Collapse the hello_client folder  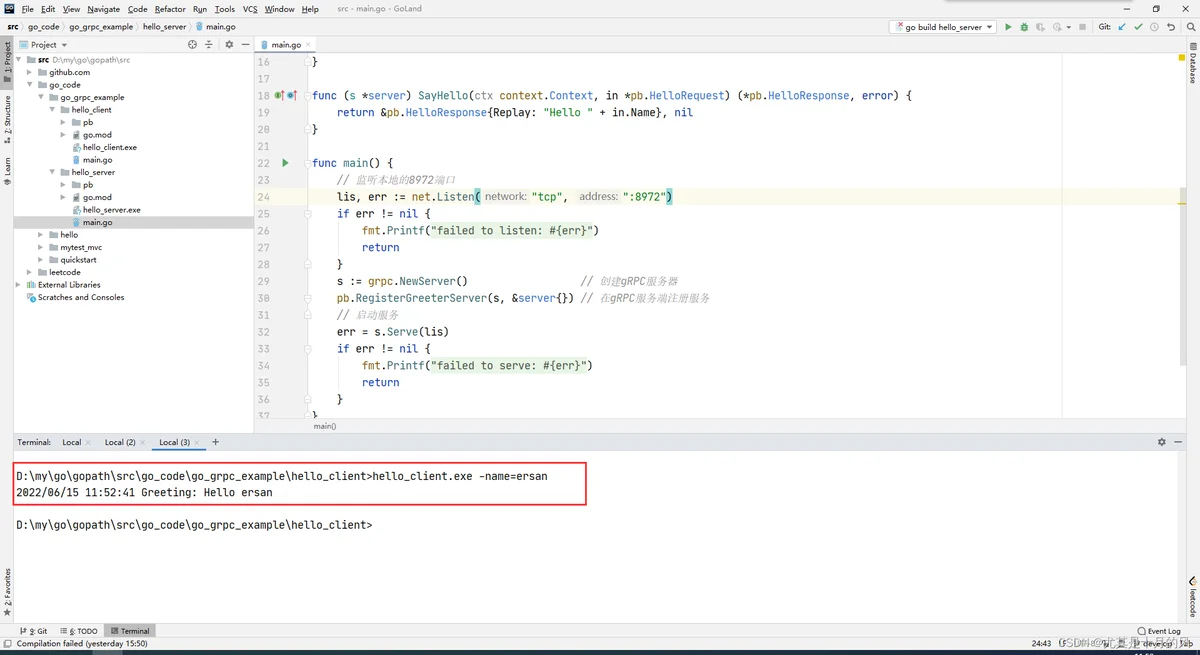tap(52, 110)
